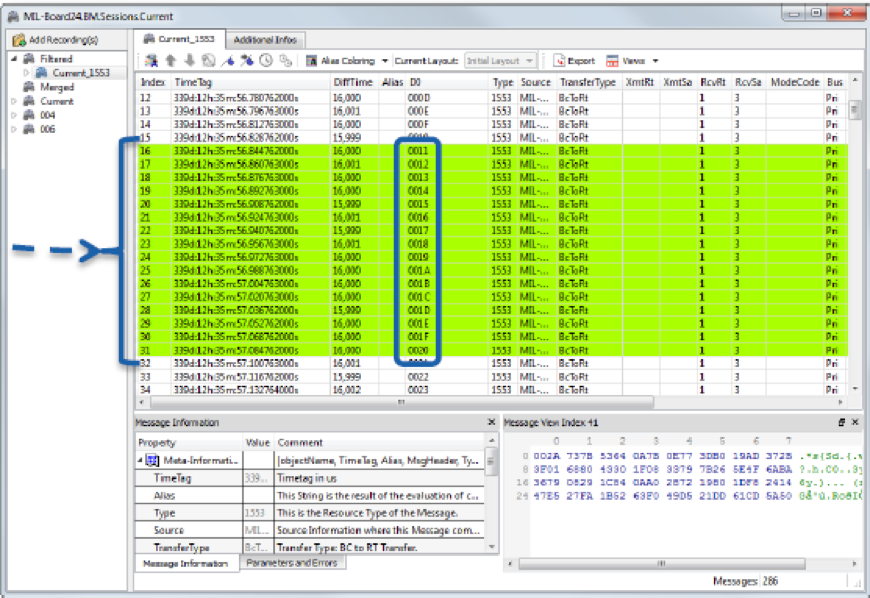Click the first toolbar icon before the up arrow

pos(151,60)
